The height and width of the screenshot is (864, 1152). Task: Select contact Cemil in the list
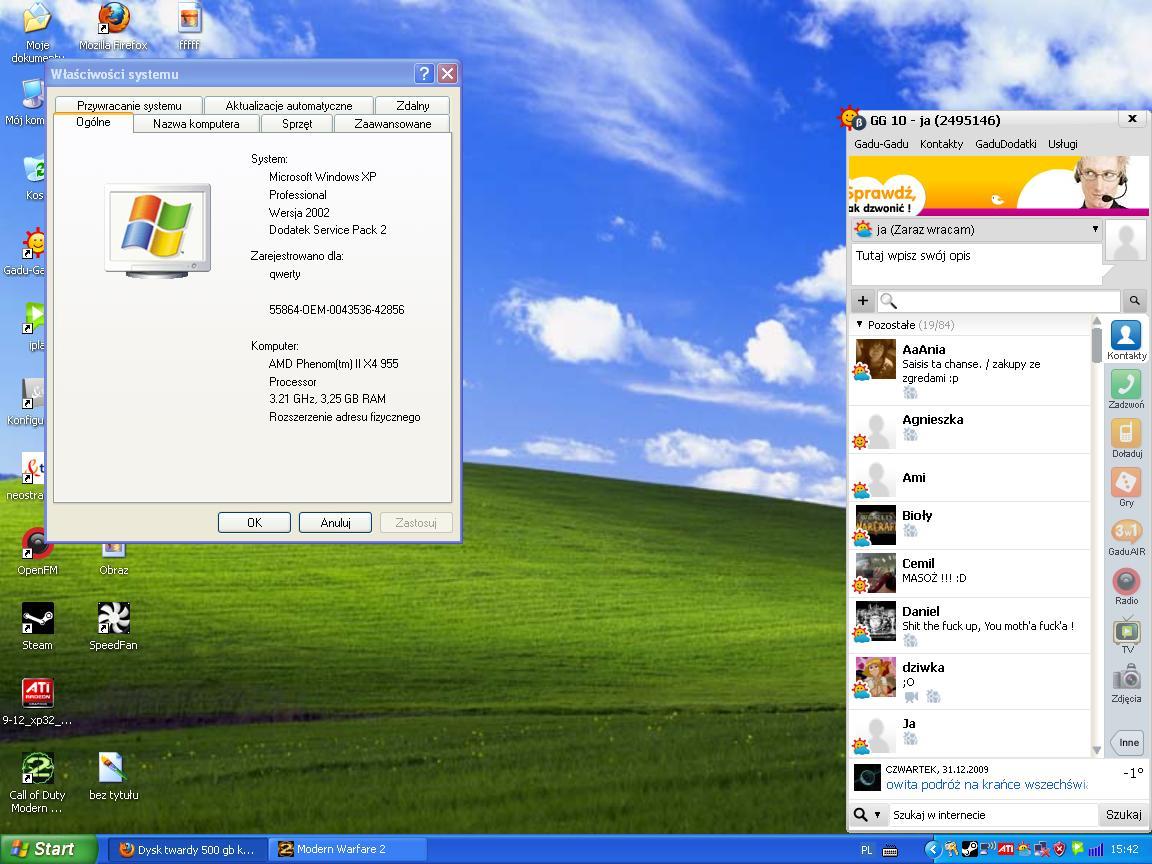coord(970,573)
